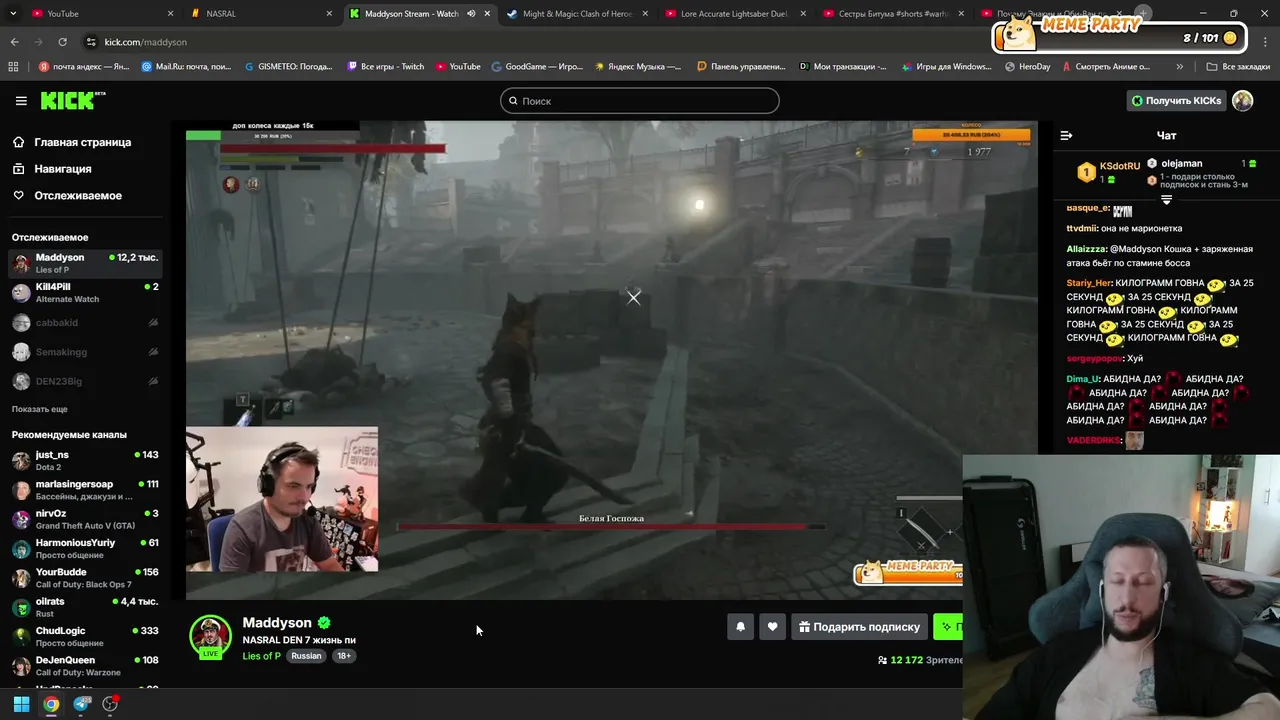Show hidden bookmarks overflow chevron
1280x720 pixels.
1180,67
